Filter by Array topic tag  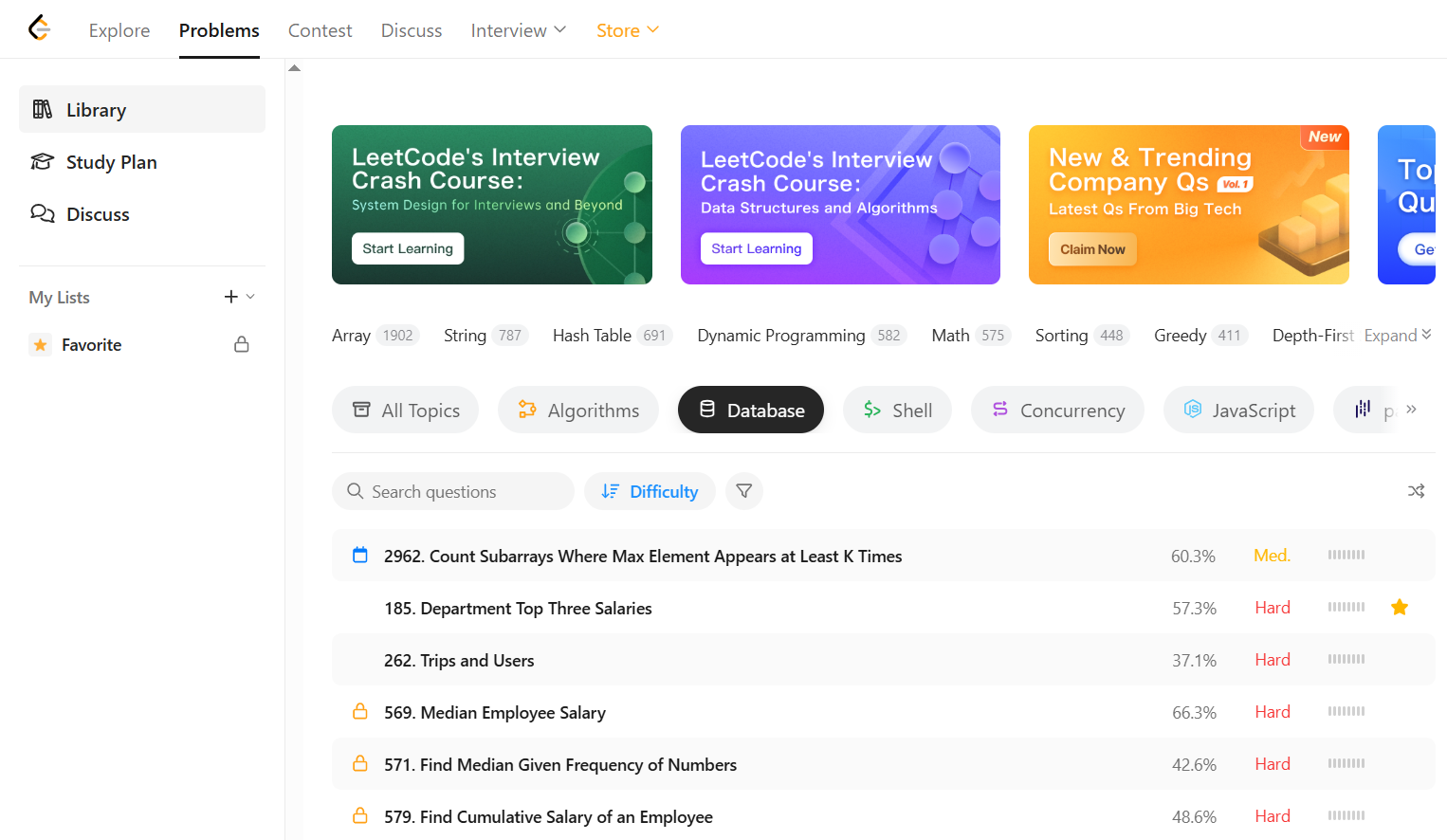tap(375, 336)
